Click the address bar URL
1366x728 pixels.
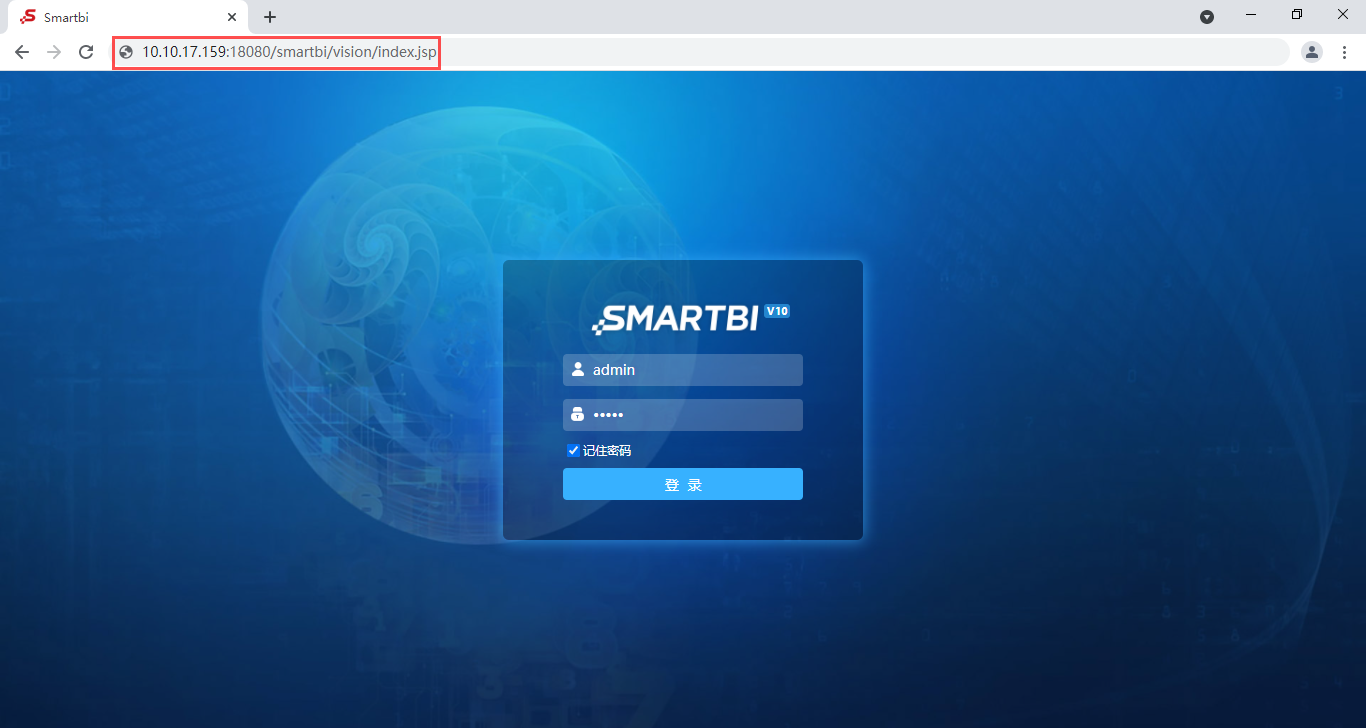[x=289, y=52]
